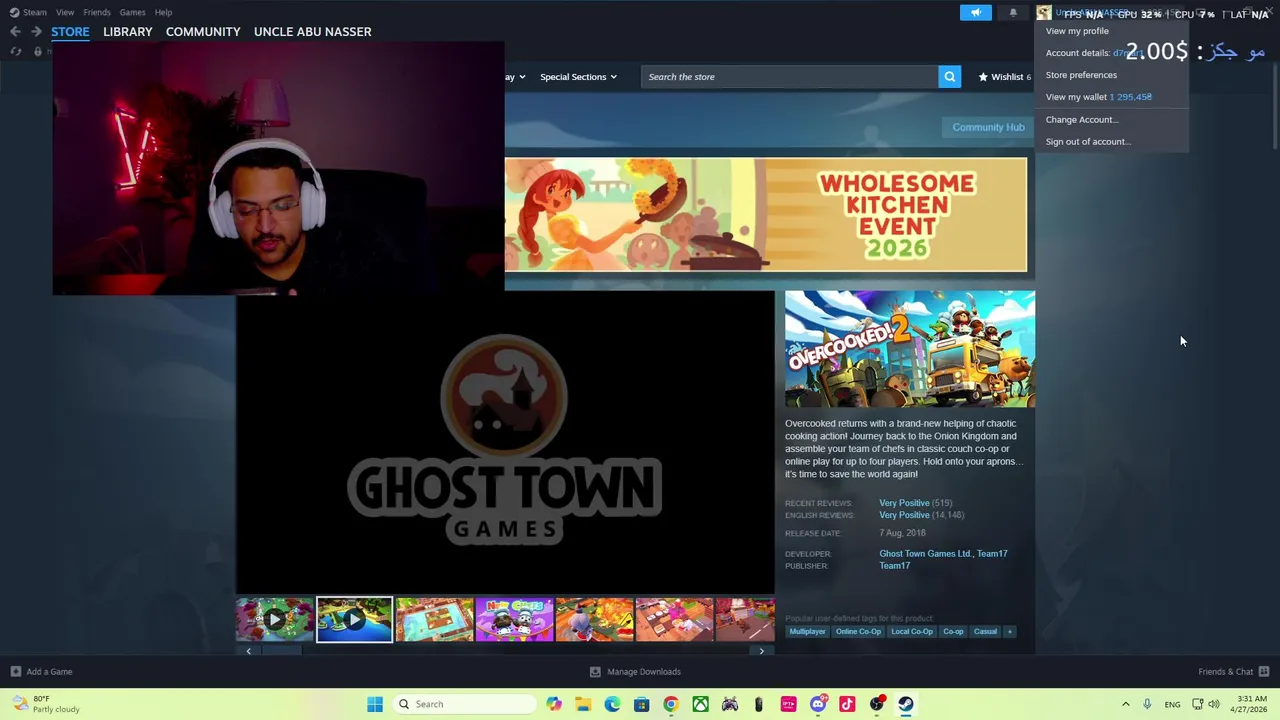Open the UNCLE ABU NASSER profile tab

point(312,32)
